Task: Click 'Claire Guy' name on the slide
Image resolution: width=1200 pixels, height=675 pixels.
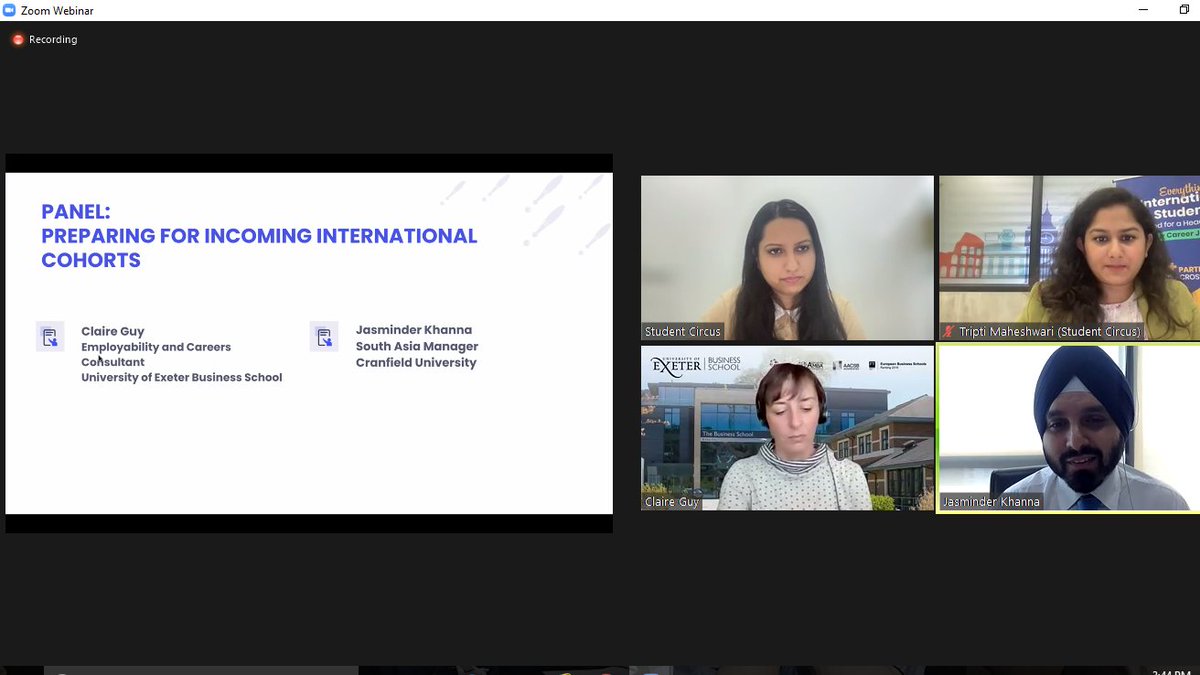Action: 113,331
